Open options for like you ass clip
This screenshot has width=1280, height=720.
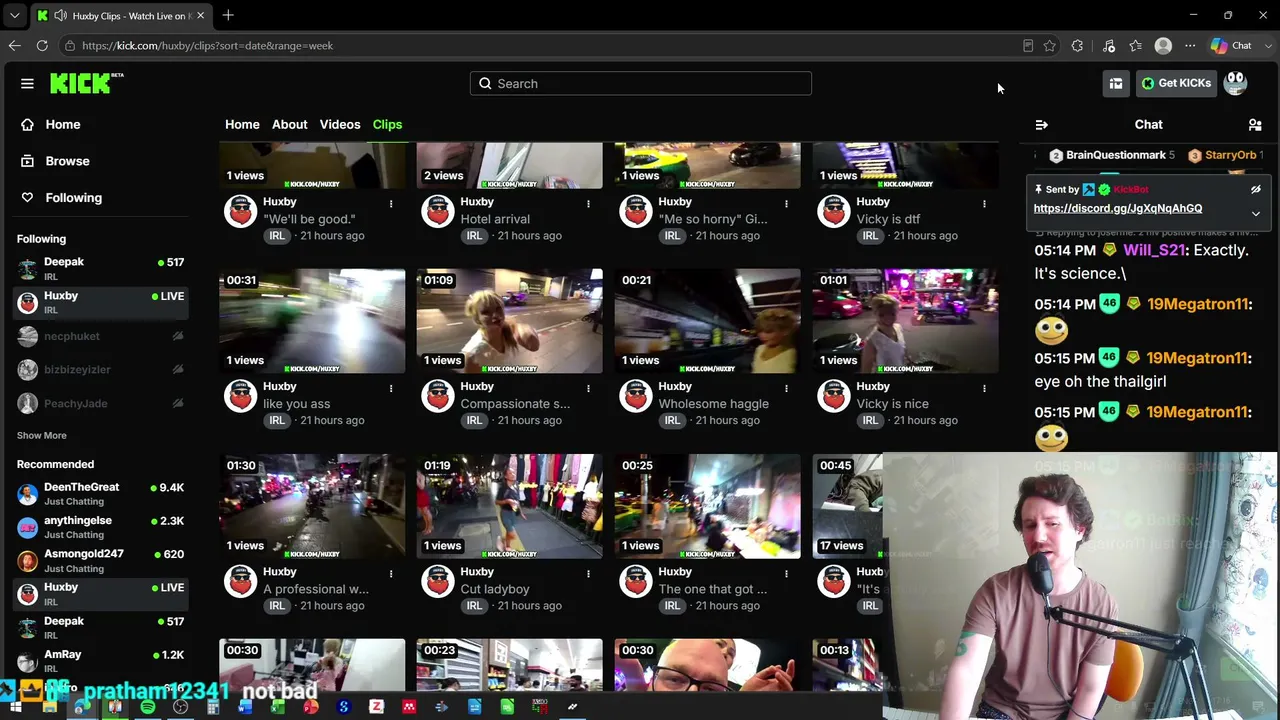click(x=391, y=388)
